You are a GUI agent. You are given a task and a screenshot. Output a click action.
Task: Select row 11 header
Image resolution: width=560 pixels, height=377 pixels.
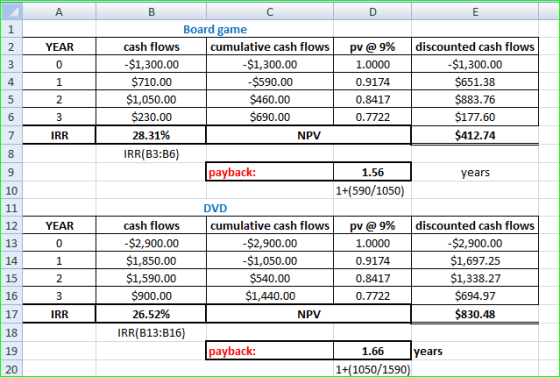point(12,208)
